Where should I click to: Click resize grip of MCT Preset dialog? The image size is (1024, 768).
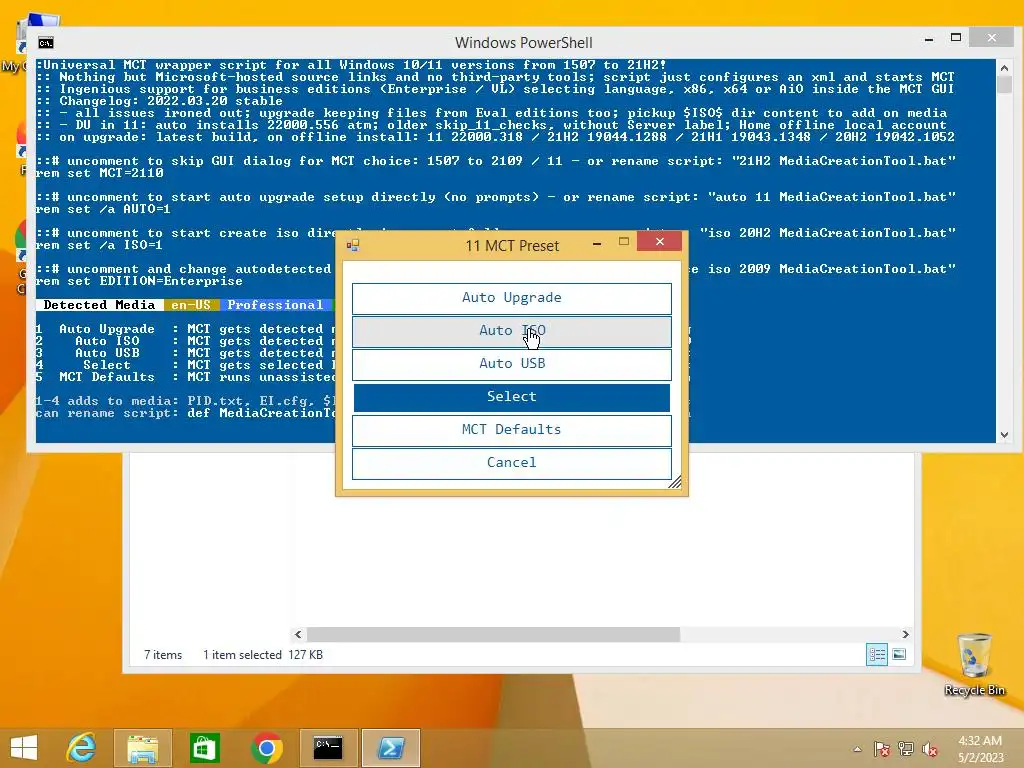pos(675,482)
